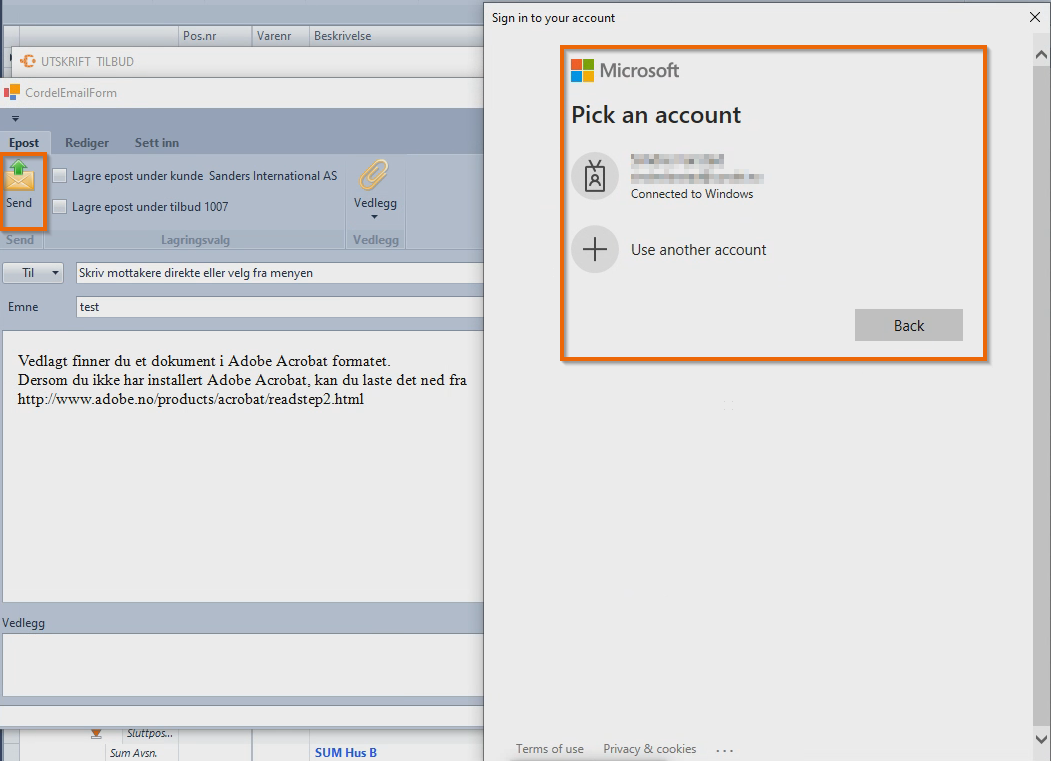Open the Til recipient dropdown
The image size is (1051, 761).
coord(34,273)
